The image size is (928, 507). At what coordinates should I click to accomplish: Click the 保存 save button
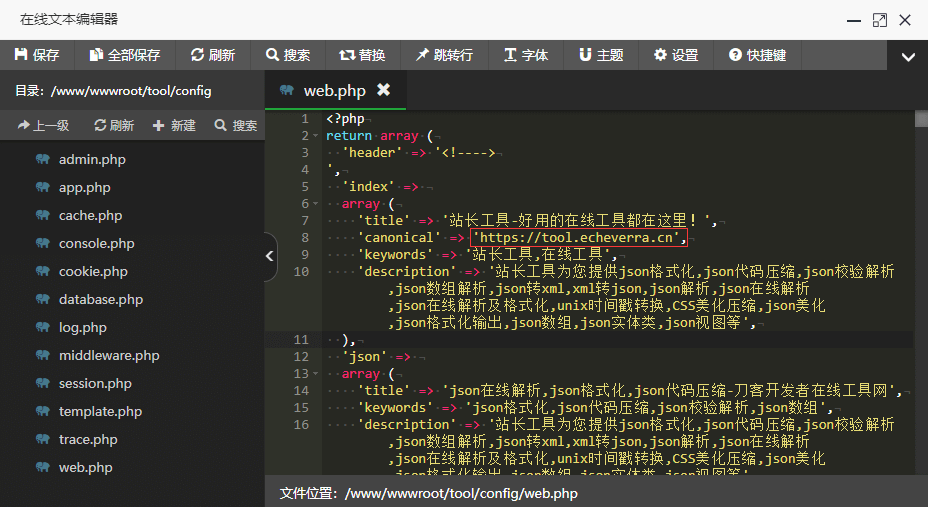coord(37,55)
